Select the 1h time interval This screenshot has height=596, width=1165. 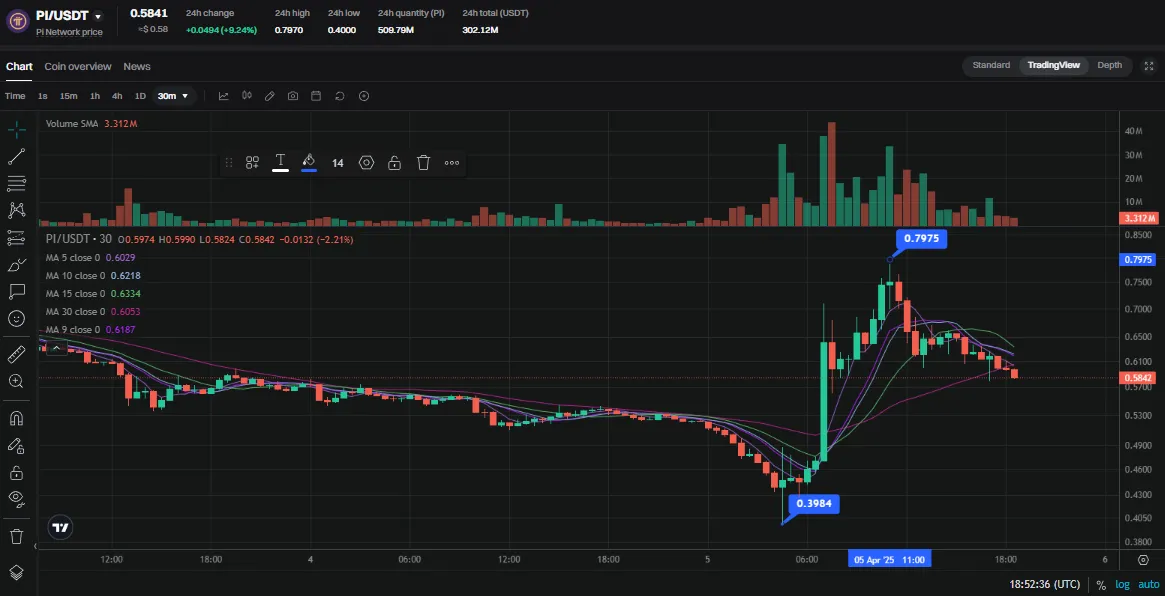[x=95, y=96]
